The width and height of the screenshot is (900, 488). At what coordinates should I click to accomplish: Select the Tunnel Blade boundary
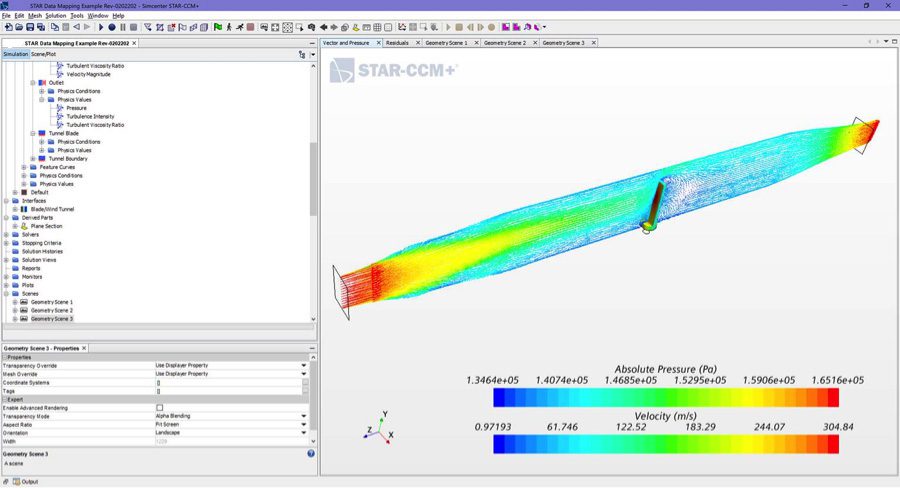click(63, 133)
